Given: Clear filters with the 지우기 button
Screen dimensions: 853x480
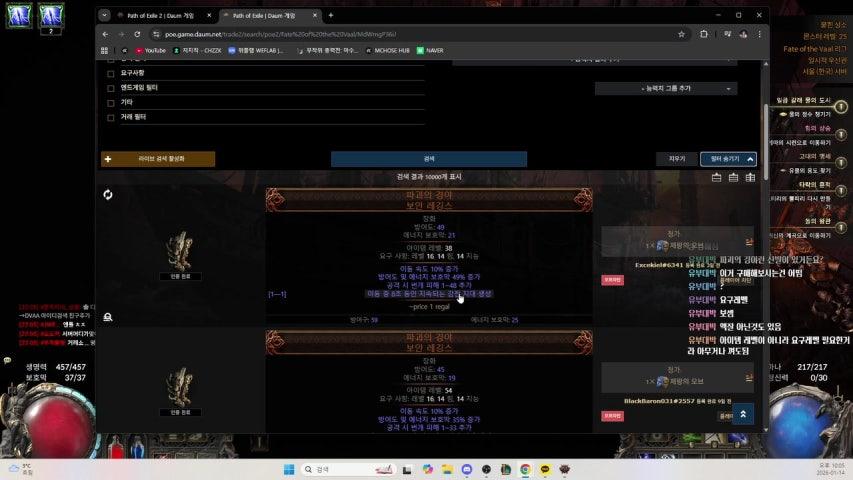Looking at the screenshot, I should click(x=677, y=159).
